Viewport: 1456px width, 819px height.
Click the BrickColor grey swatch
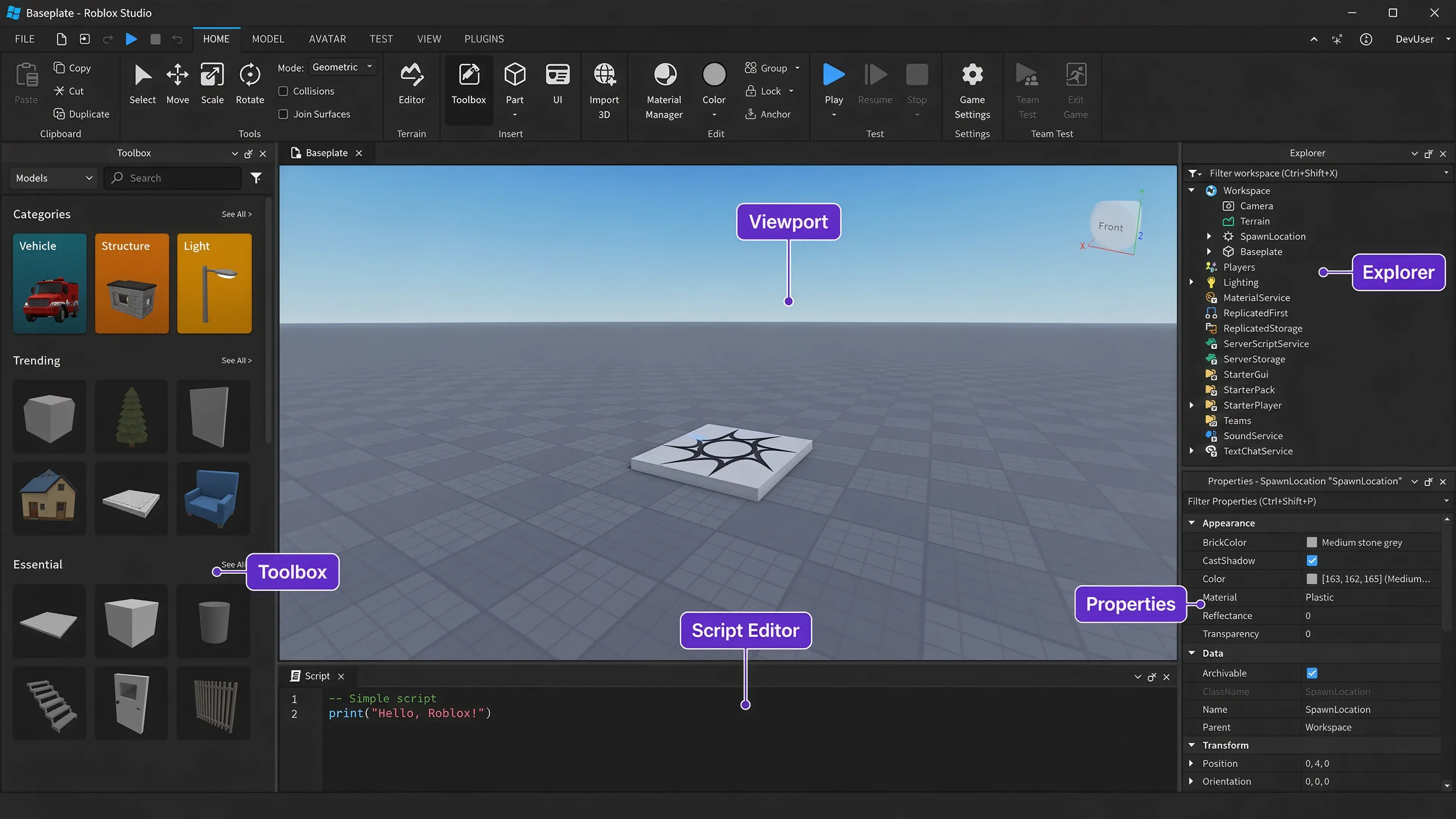click(x=1312, y=542)
